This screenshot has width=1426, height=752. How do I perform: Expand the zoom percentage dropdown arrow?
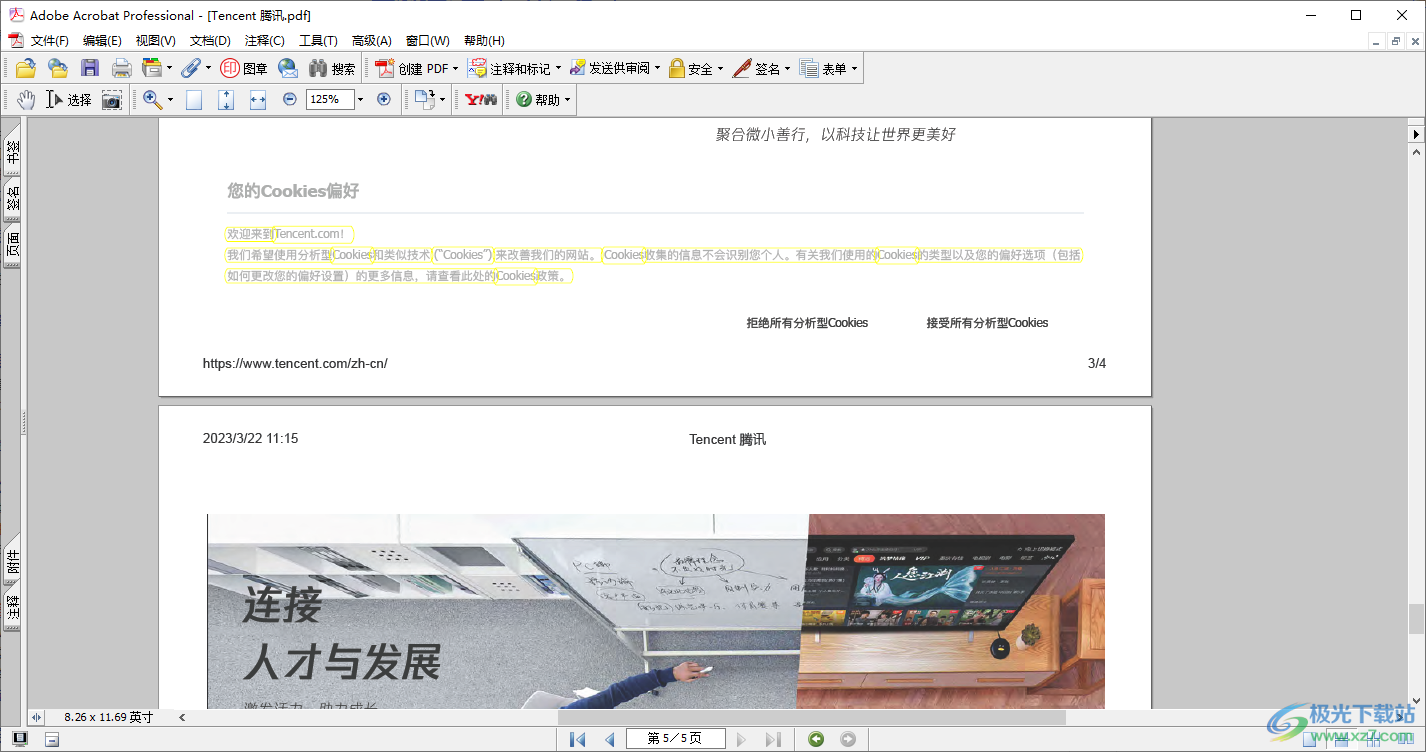coord(360,99)
